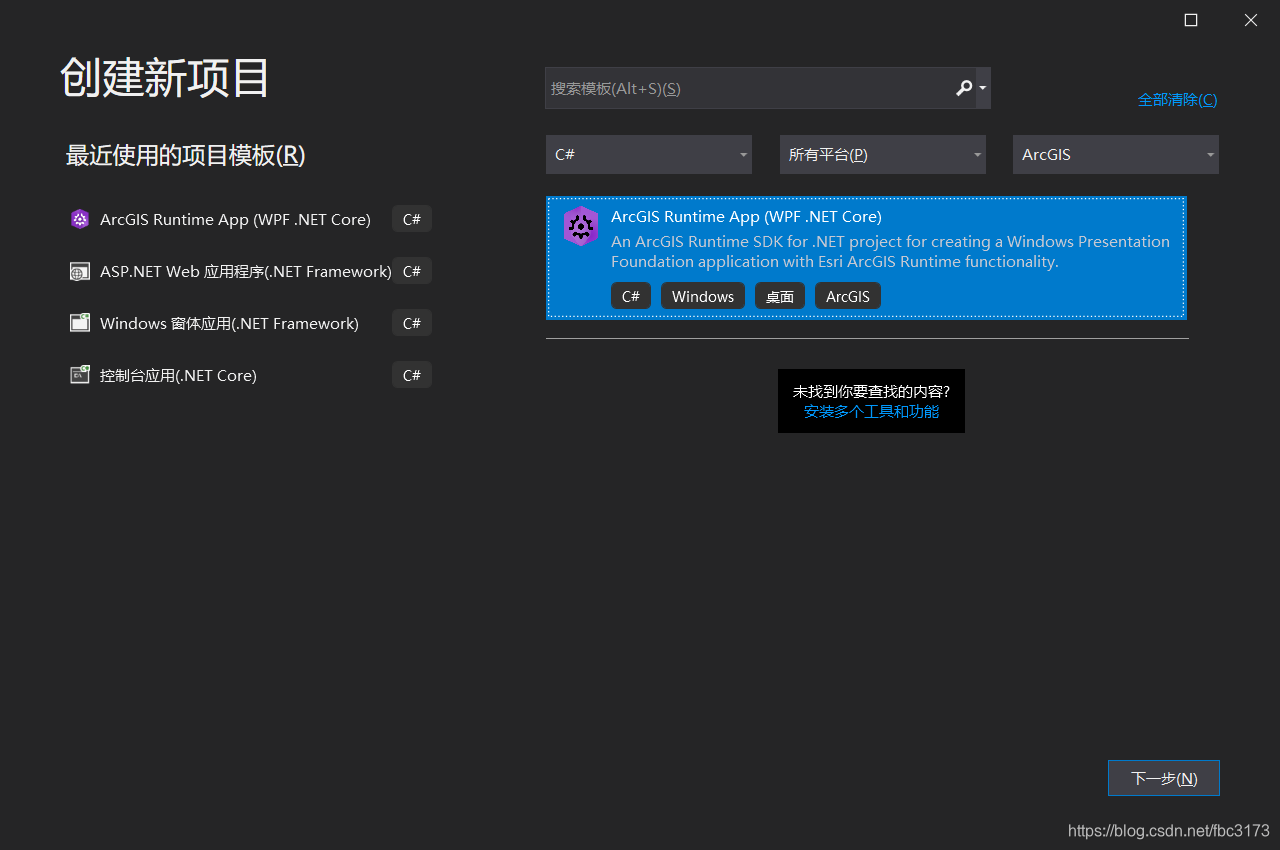Click C# badge beside Windows 窗体应用 item

point(412,323)
